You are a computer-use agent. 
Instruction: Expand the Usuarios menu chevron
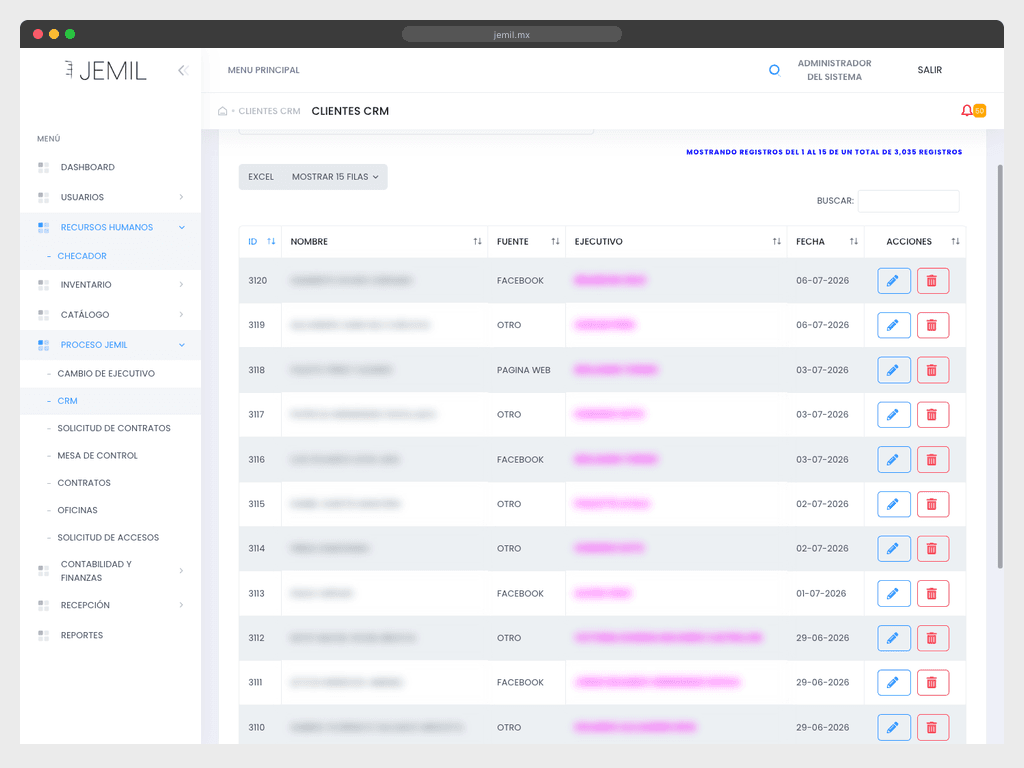pyautogui.click(x=181, y=197)
